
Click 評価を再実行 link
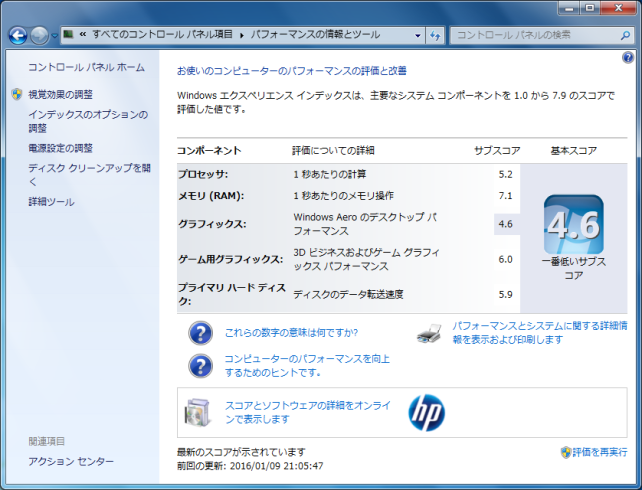[600, 452]
